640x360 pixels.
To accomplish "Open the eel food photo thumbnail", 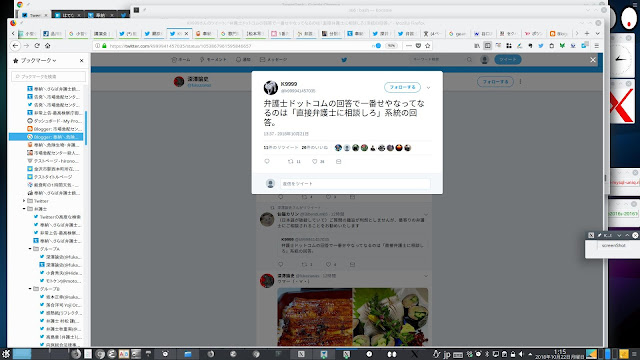I will tap(315, 317).
